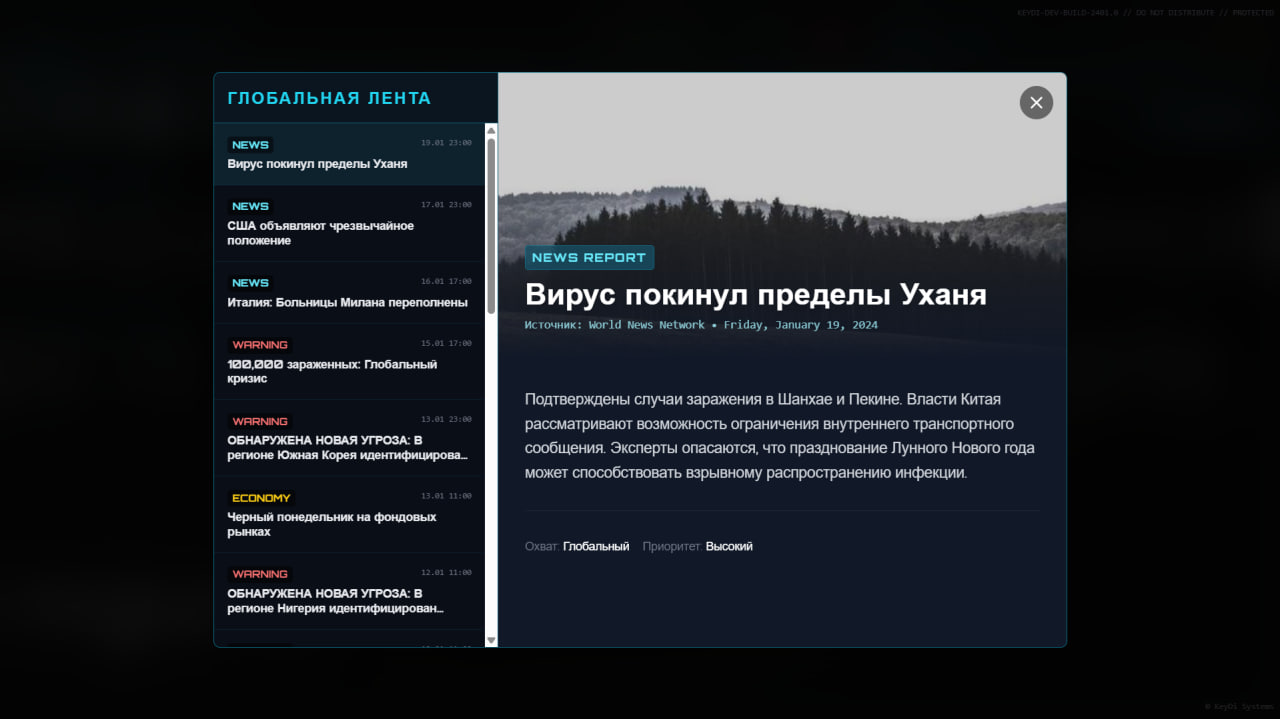Open news 'Италия: Больницы Милана переполнены'

(x=349, y=292)
